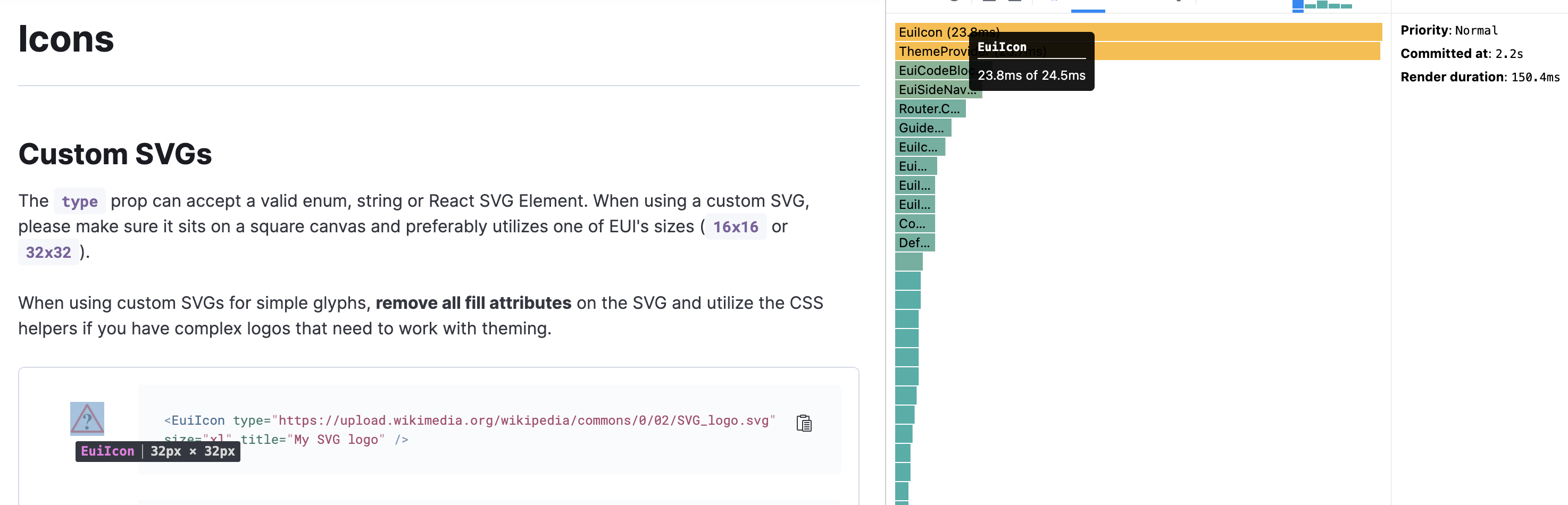1568x505 pixels.
Task: Select the Guide... flamegraph bar
Action: [x=922, y=128]
